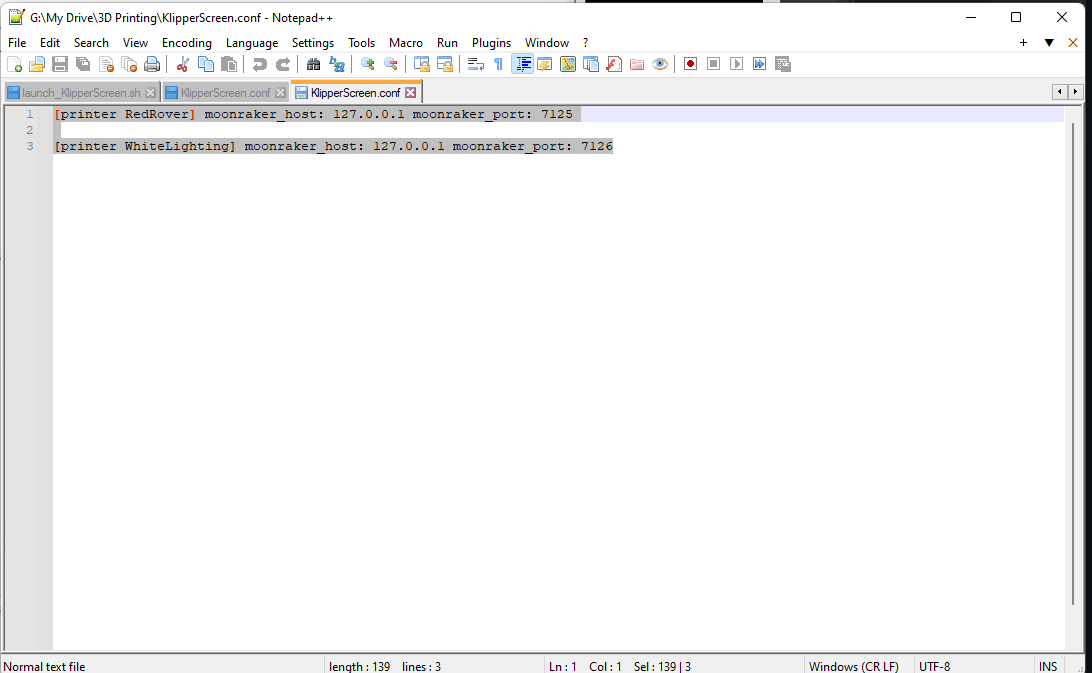Screen dimensions: 1092x673
Task: Enable file monitoring with the eye icon
Action: (660, 63)
